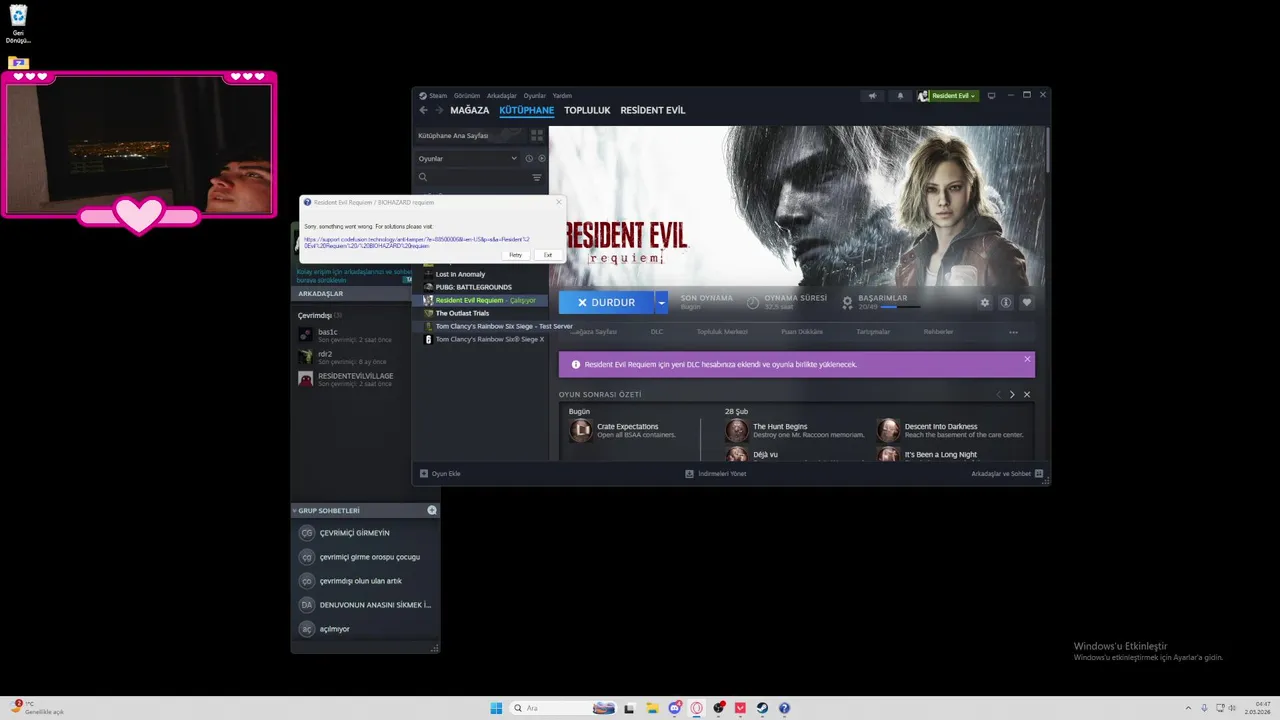Show hidden system tray icons chevron
1280x720 pixels.
(x=1188, y=708)
